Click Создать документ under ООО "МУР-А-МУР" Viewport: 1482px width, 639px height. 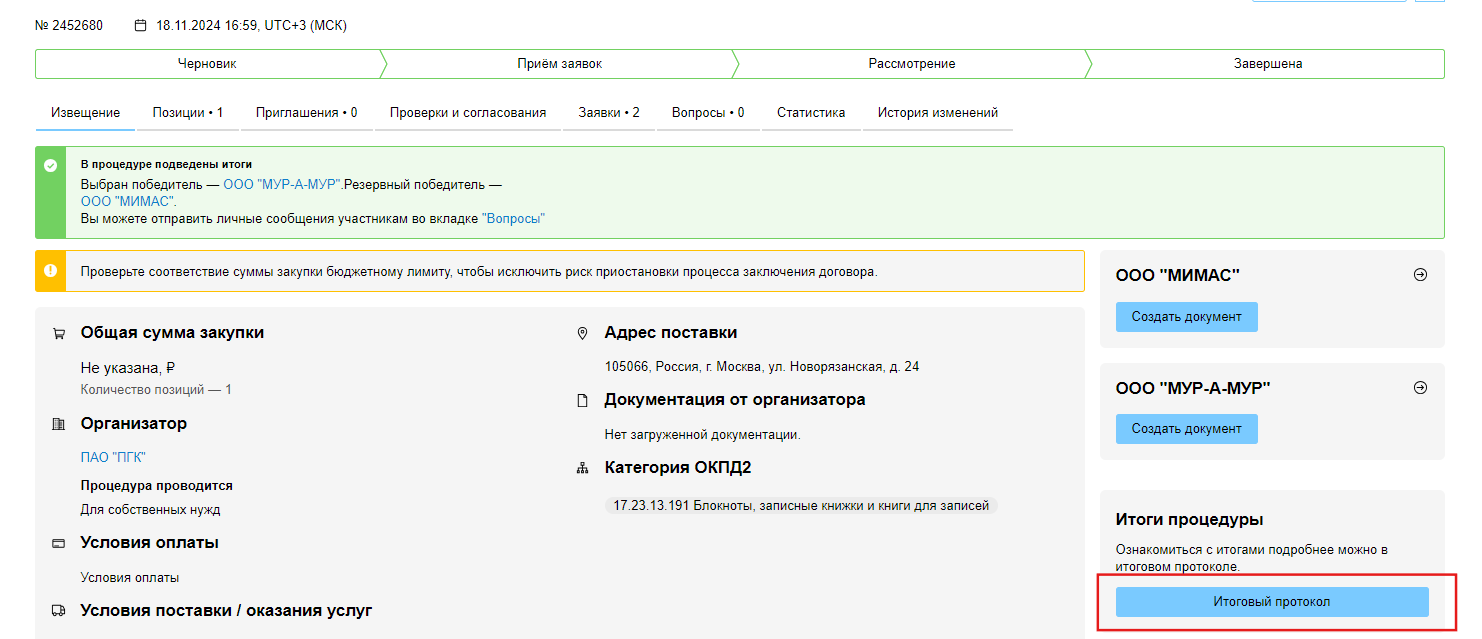coord(1186,429)
